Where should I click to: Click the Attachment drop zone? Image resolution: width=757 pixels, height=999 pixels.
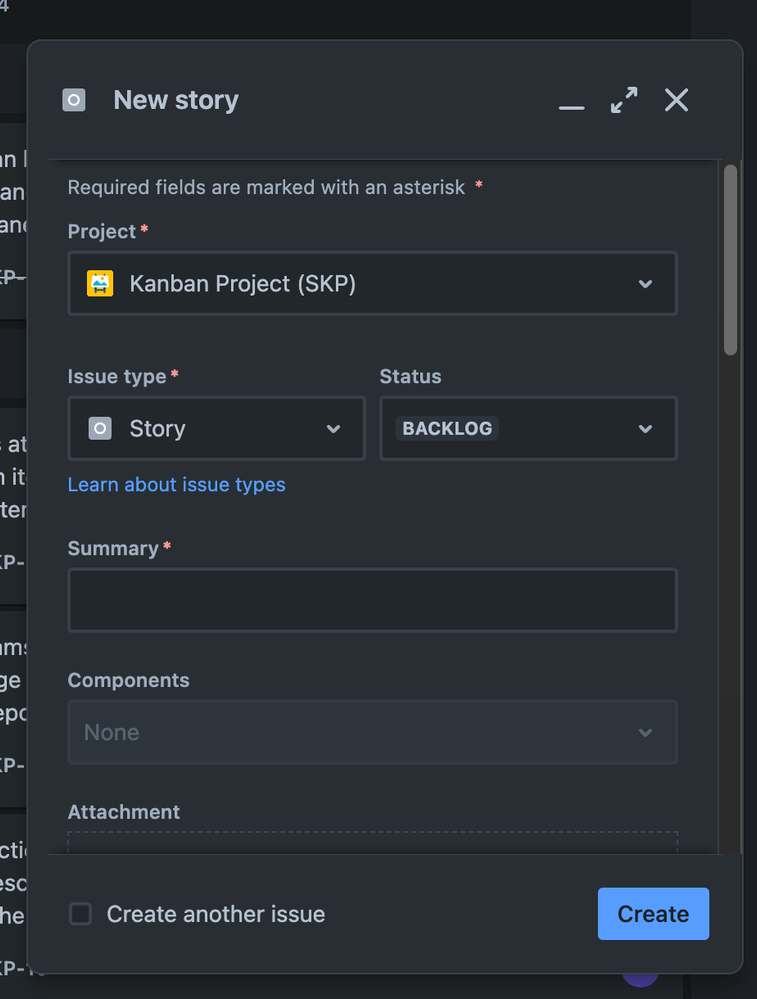pos(372,842)
